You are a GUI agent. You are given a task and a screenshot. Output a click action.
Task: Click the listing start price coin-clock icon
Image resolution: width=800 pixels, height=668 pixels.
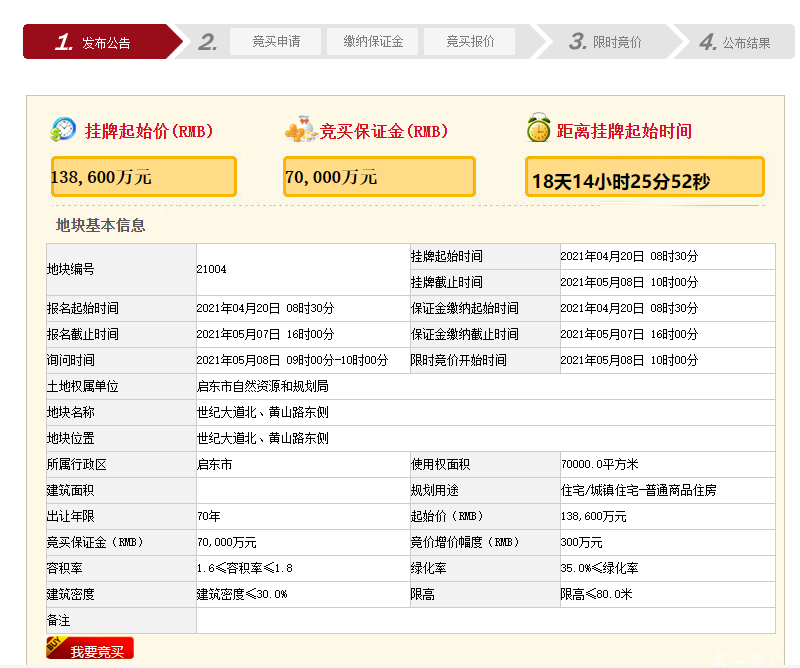[63, 130]
